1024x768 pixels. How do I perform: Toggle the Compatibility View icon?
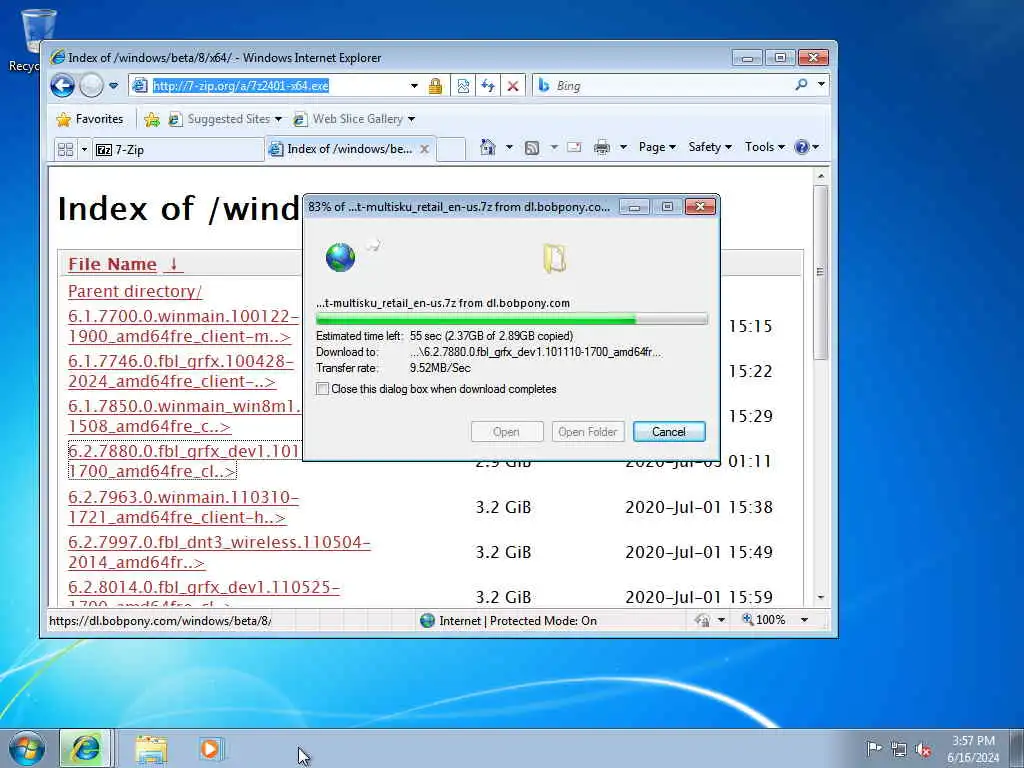click(x=463, y=86)
